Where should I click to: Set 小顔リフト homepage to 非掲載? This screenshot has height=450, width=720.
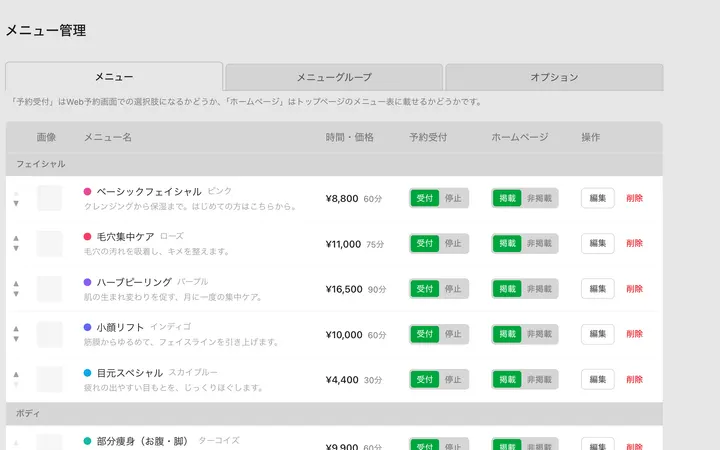[540, 334]
